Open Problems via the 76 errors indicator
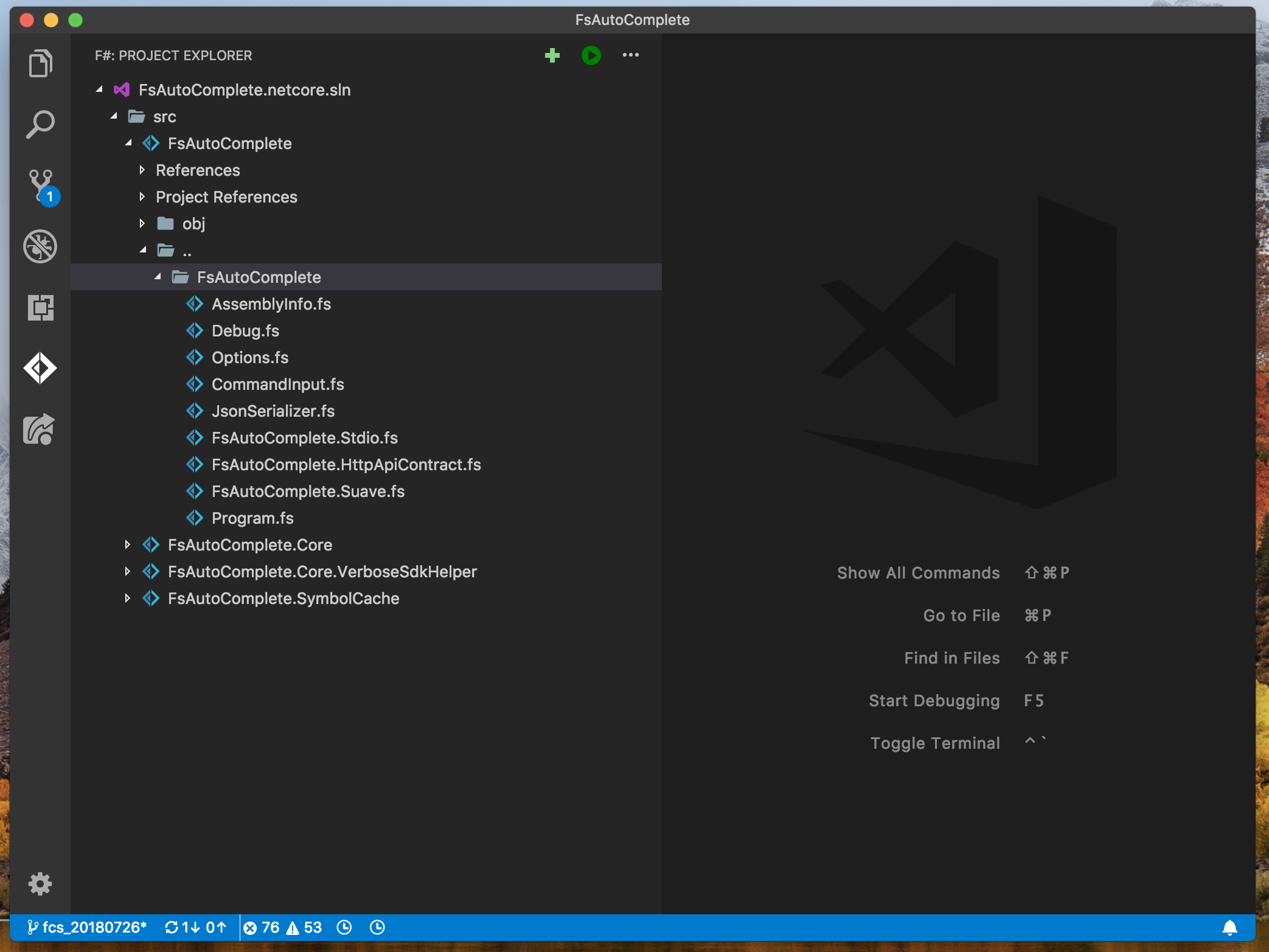The width and height of the screenshot is (1269, 952). pos(262,927)
